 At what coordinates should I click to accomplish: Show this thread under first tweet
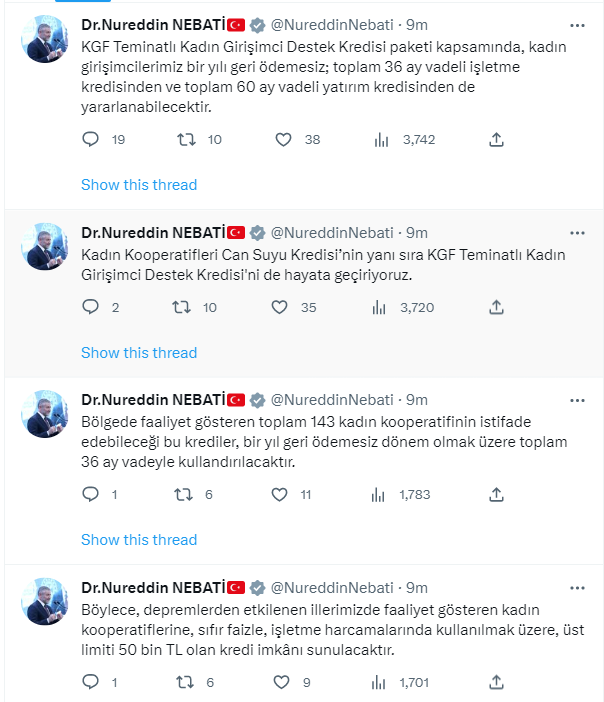[x=139, y=184]
